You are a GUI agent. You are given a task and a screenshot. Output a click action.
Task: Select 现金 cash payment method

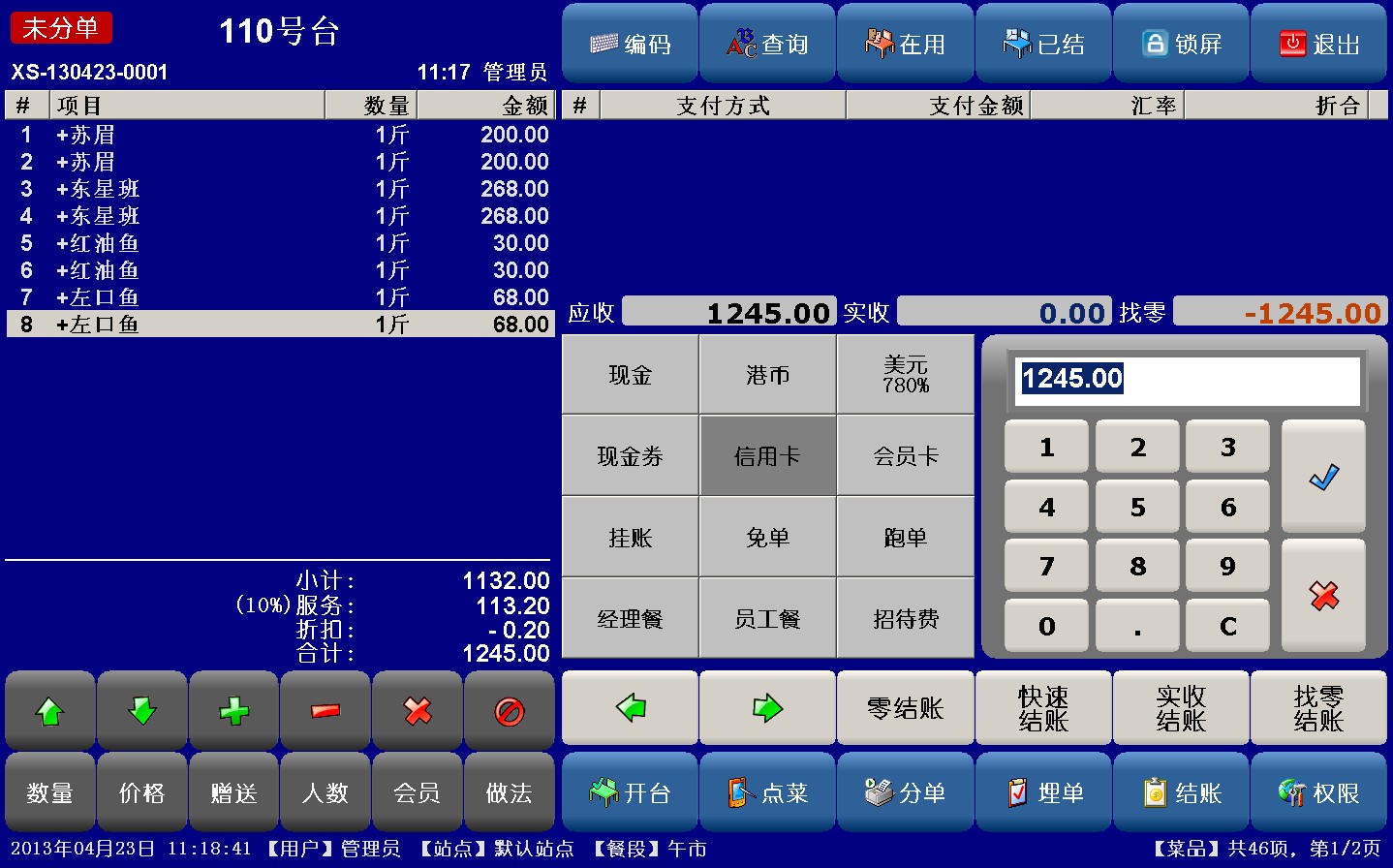[629, 374]
